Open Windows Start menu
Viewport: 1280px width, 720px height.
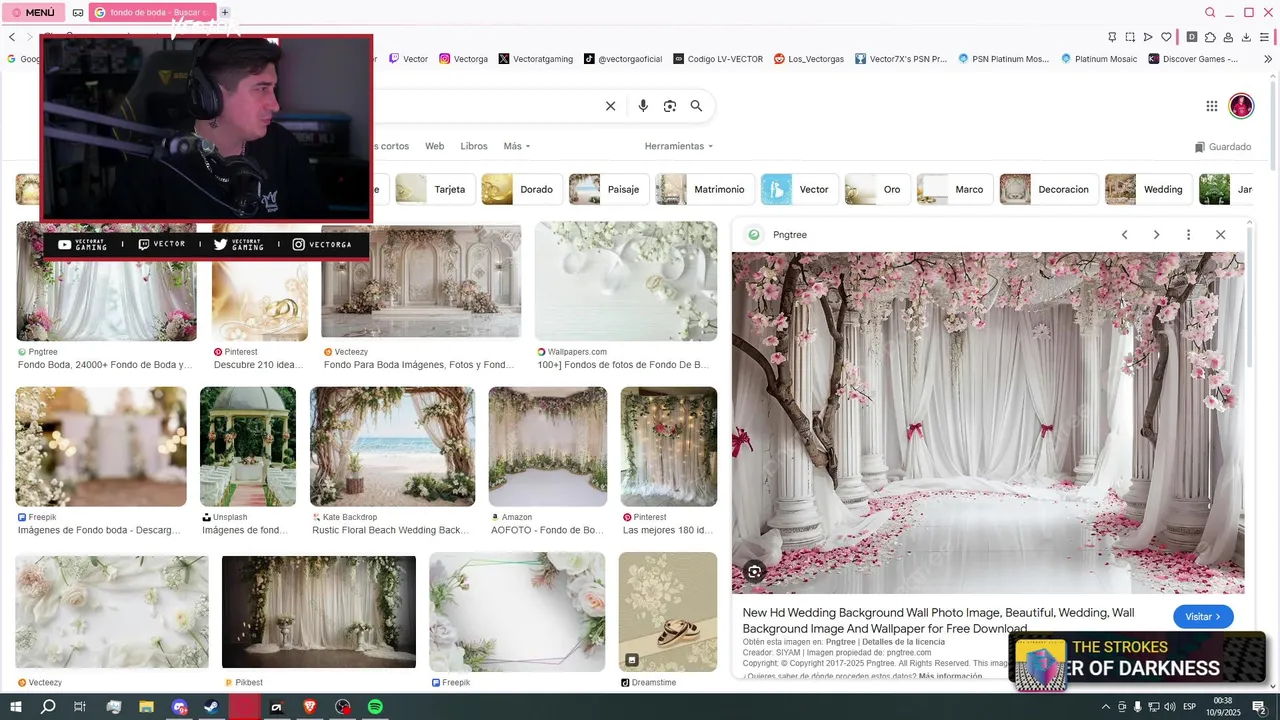click(x=16, y=707)
